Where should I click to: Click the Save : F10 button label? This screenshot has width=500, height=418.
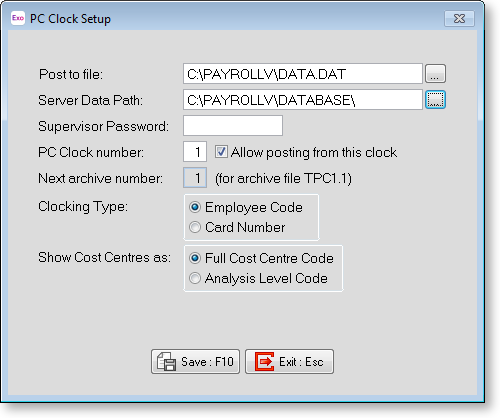pyautogui.click(x=207, y=362)
